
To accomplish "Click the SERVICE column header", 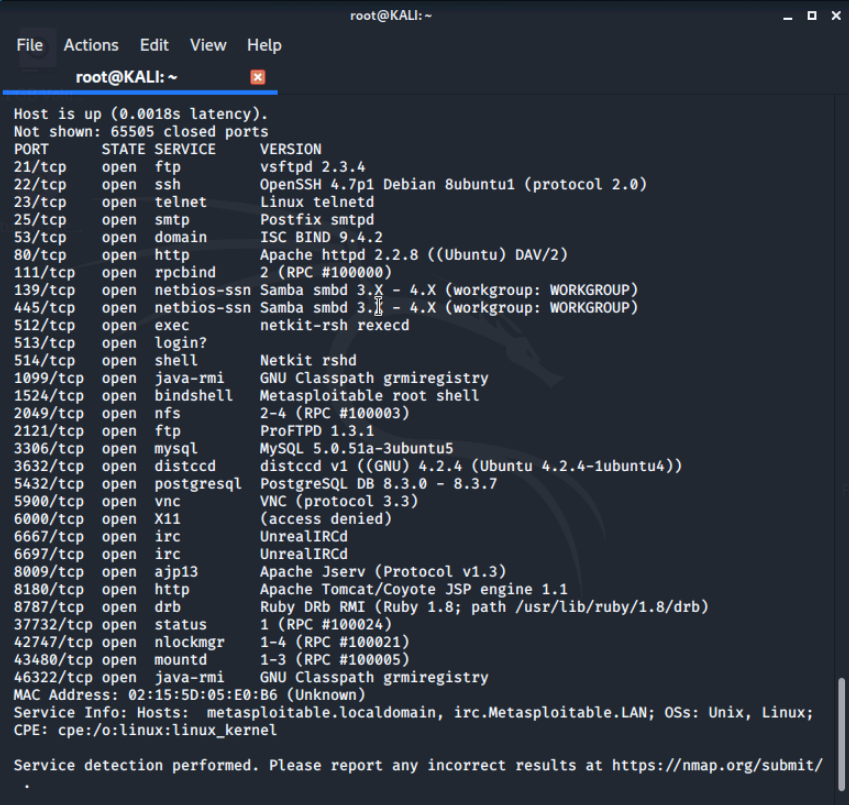I will (185, 149).
